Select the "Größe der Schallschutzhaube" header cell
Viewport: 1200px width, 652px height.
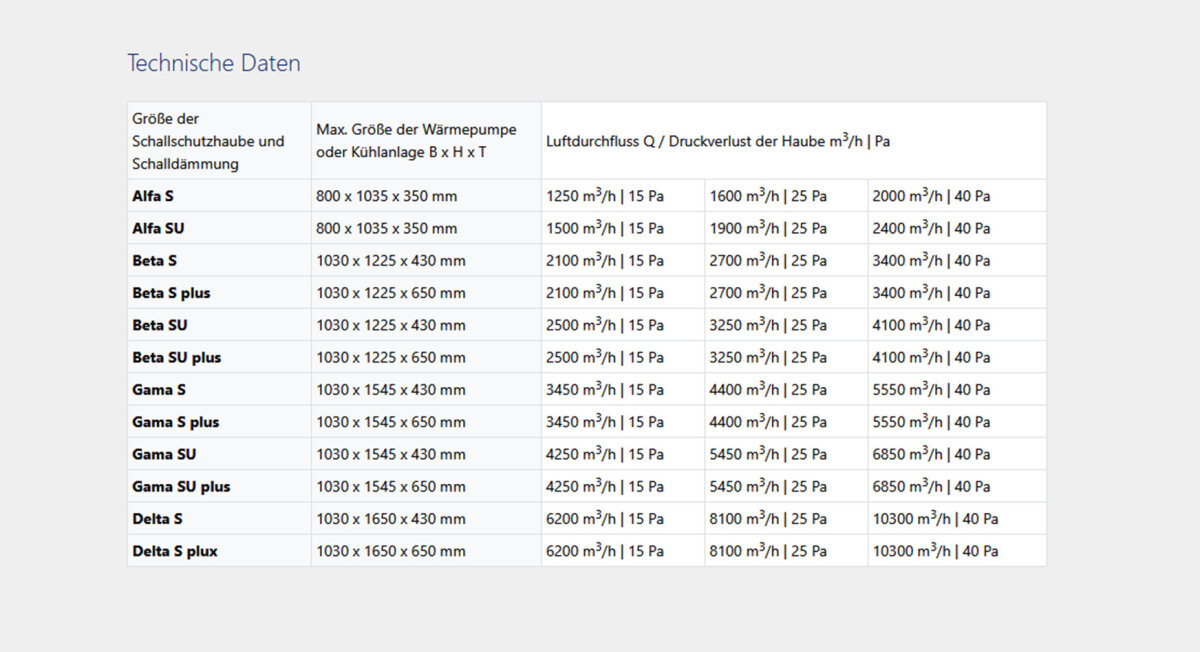pos(208,141)
